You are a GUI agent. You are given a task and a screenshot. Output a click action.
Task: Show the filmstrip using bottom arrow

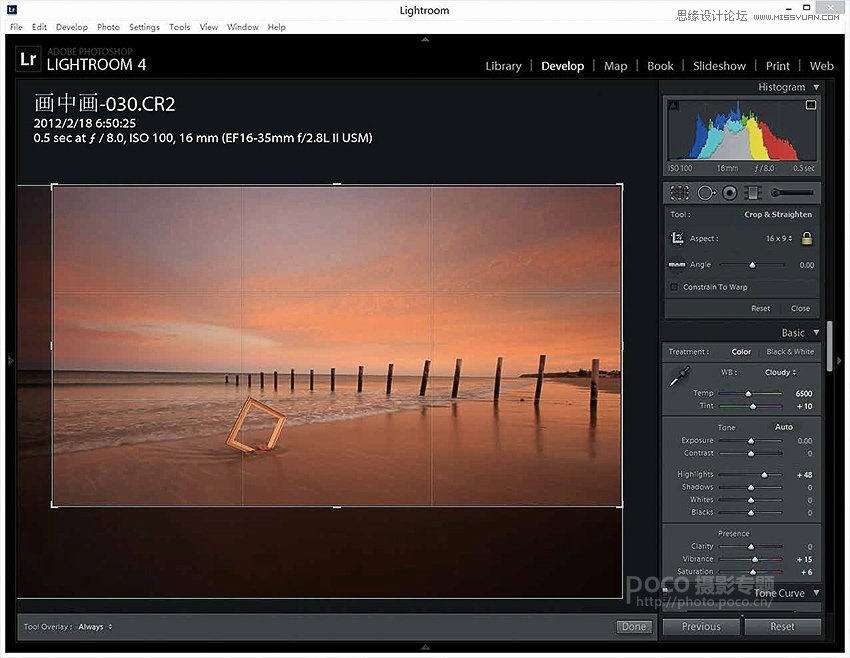(x=425, y=647)
